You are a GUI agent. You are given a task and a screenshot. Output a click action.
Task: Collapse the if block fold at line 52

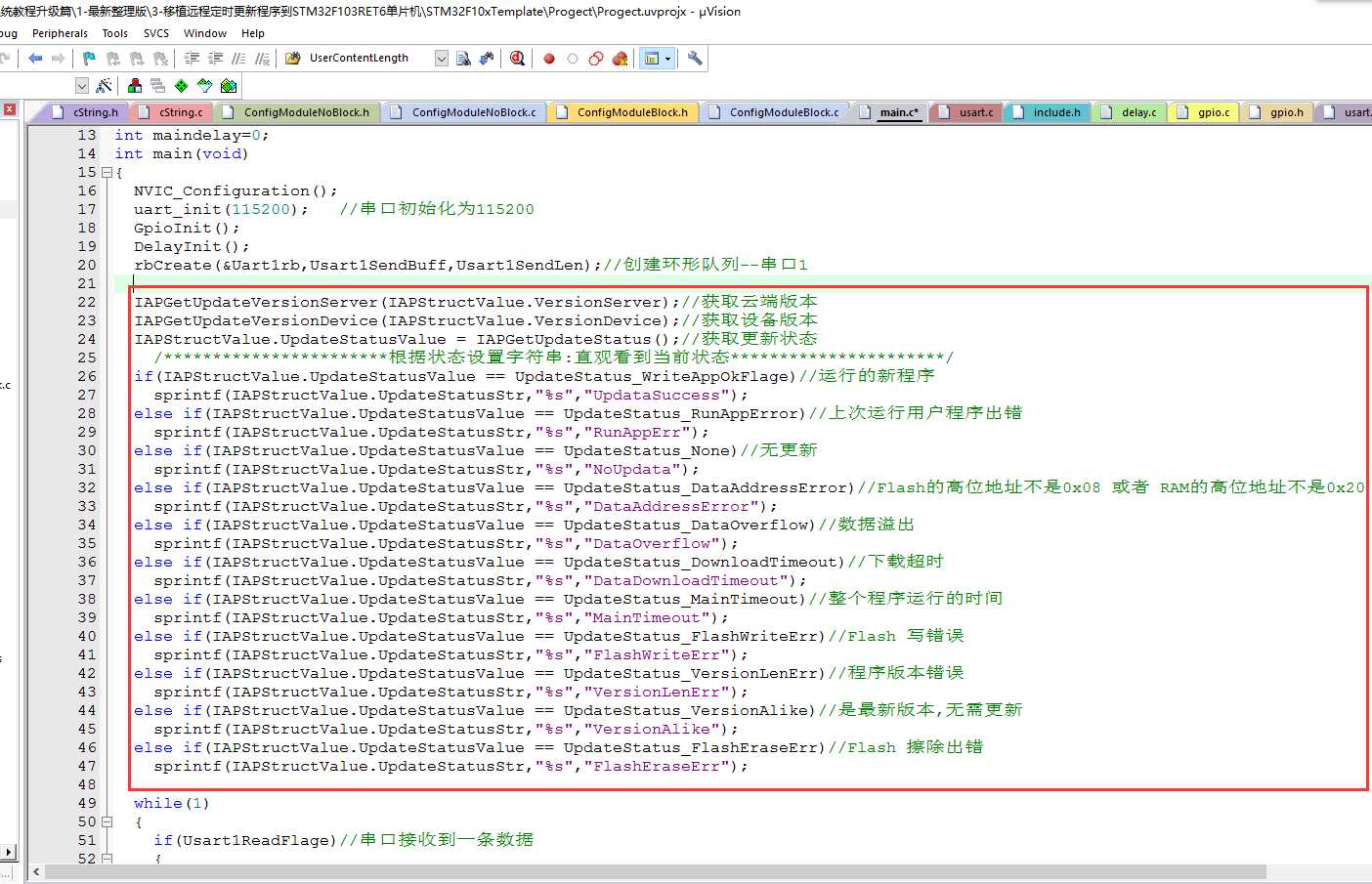107,859
